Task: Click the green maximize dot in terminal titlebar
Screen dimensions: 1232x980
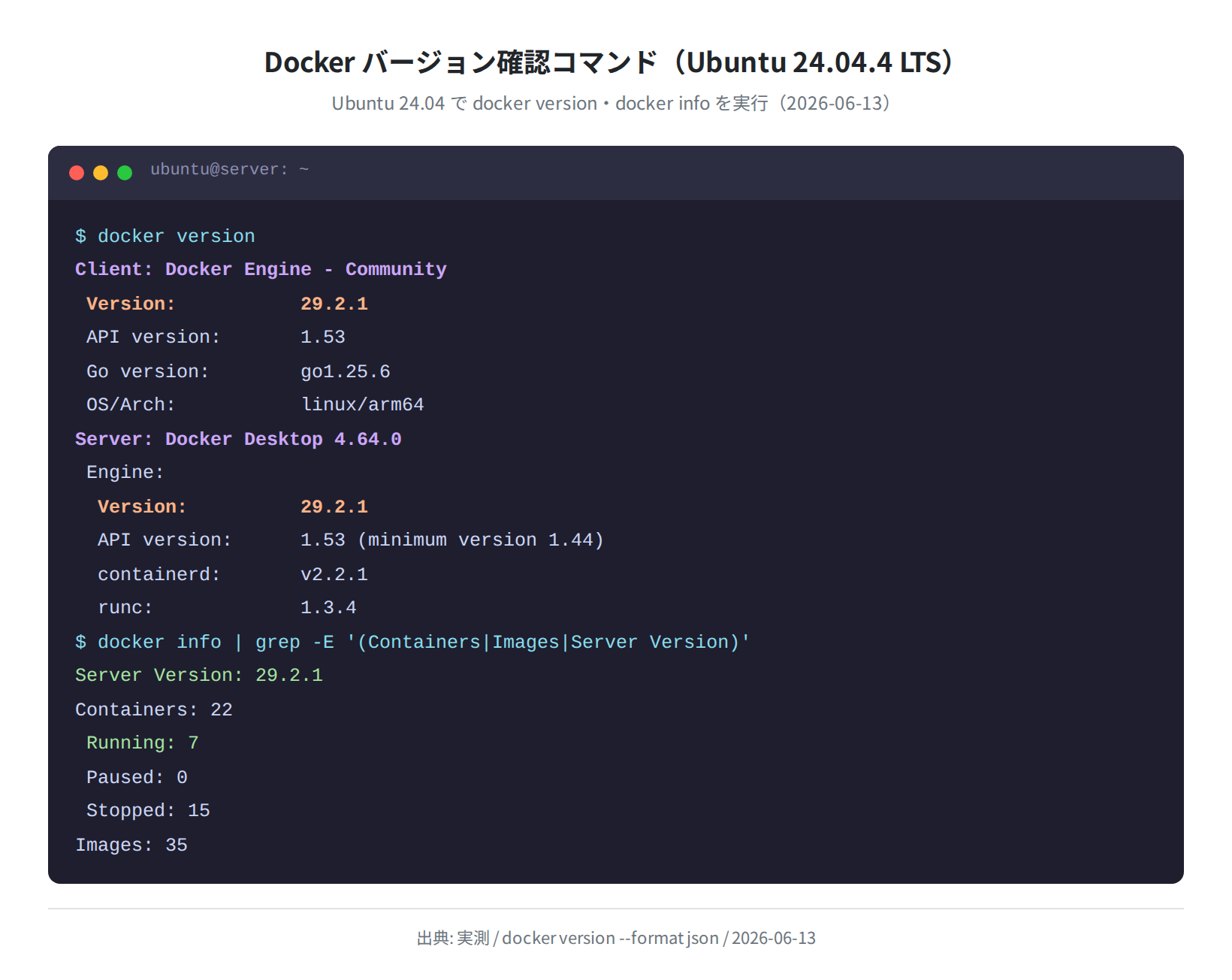Action: tap(125, 173)
